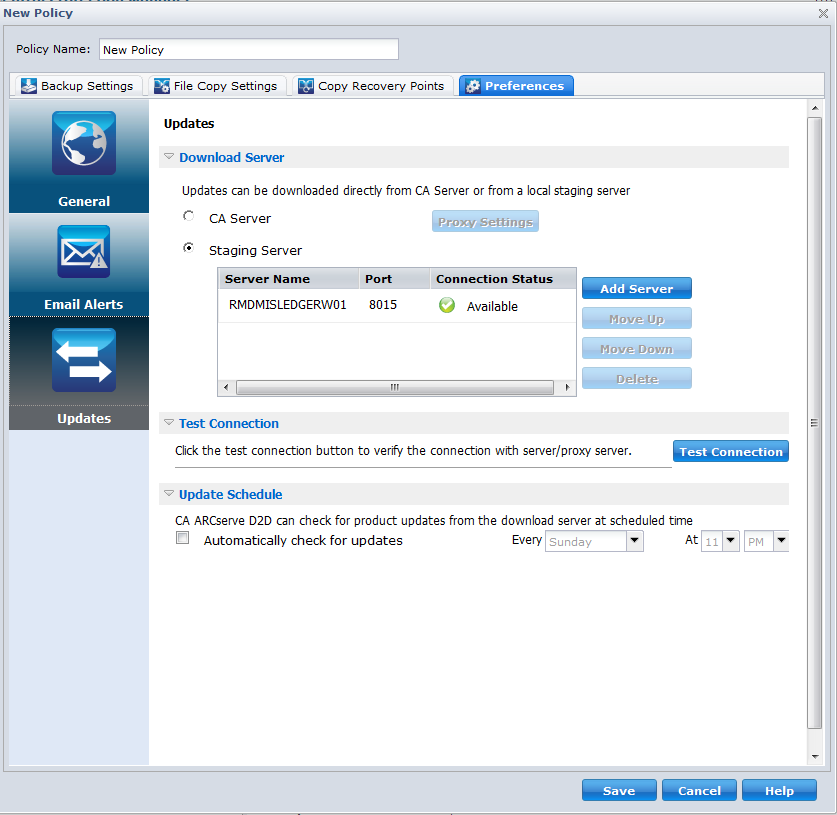Screen dimensions: 837x815
Task: Select the CA Server radio button
Action: click(x=187, y=215)
